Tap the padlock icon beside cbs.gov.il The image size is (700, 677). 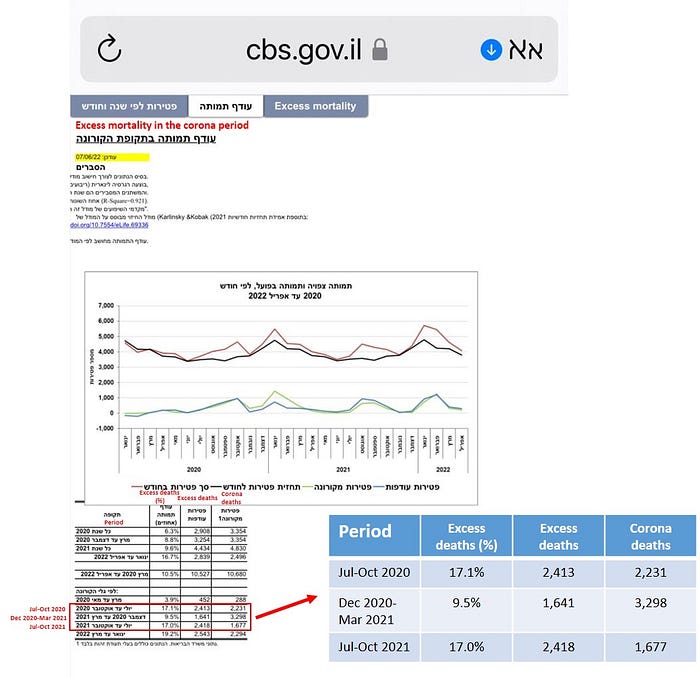coord(380,49)
